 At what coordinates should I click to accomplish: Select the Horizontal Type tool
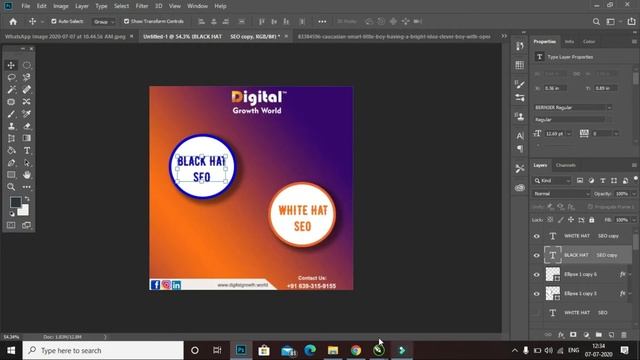(x=27, y=151)
